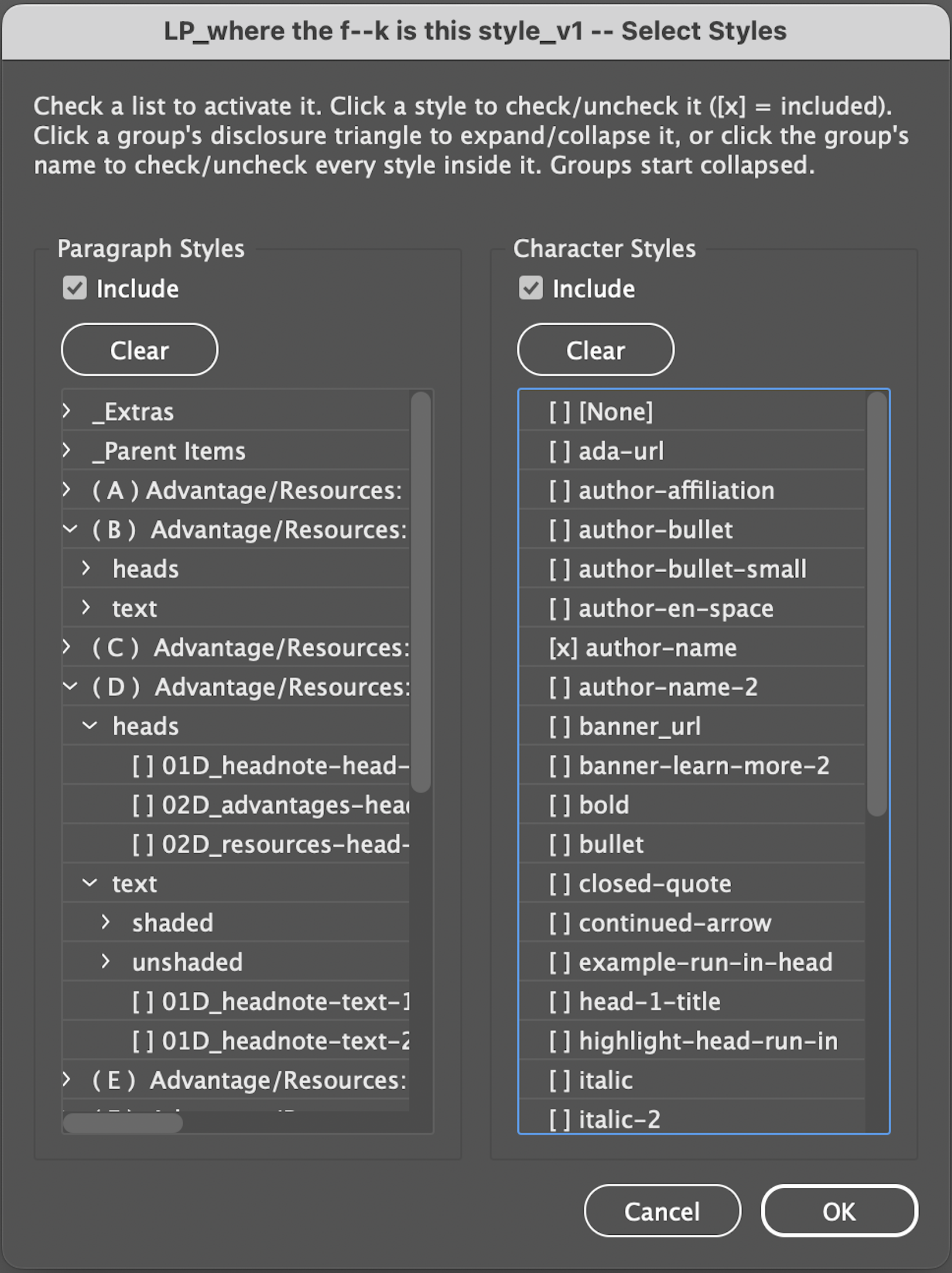
Task: Click the Cancel button
Action: point(662,1211)
